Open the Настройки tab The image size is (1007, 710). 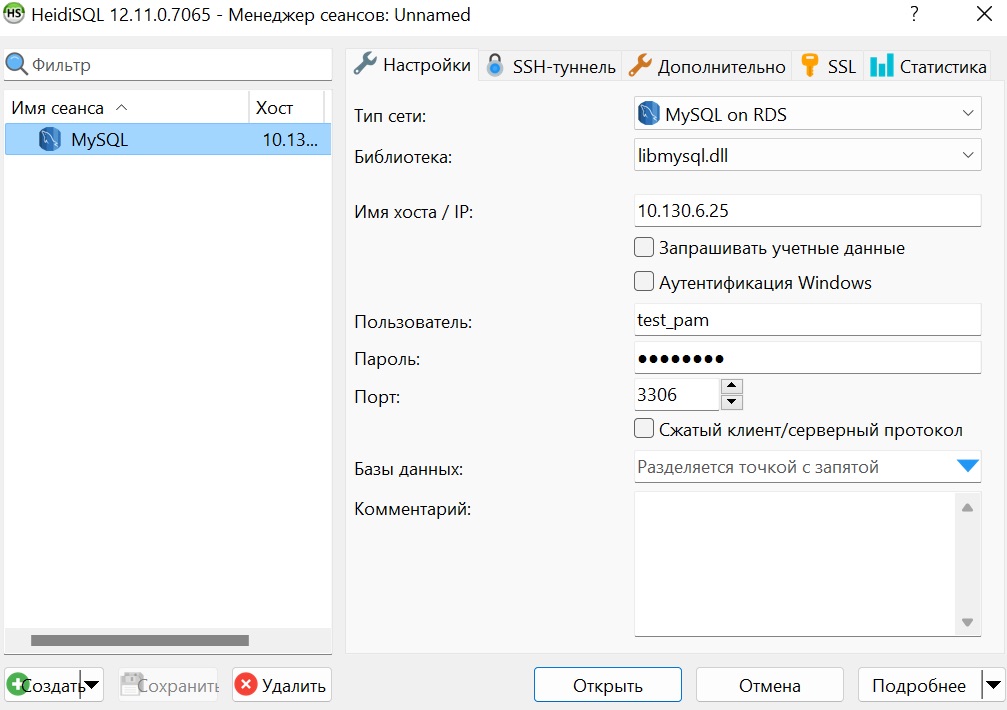click(x=412, y=65)
